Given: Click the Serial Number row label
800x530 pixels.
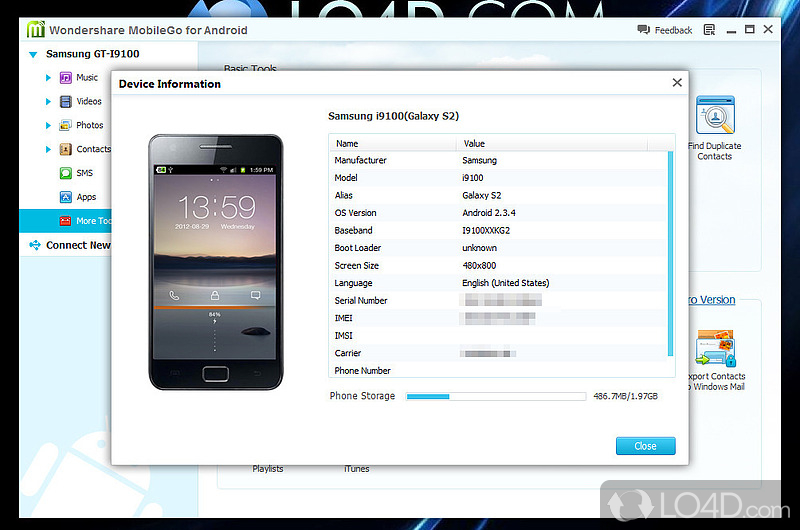Looking at the screenshot, I should tap(361, 300).
